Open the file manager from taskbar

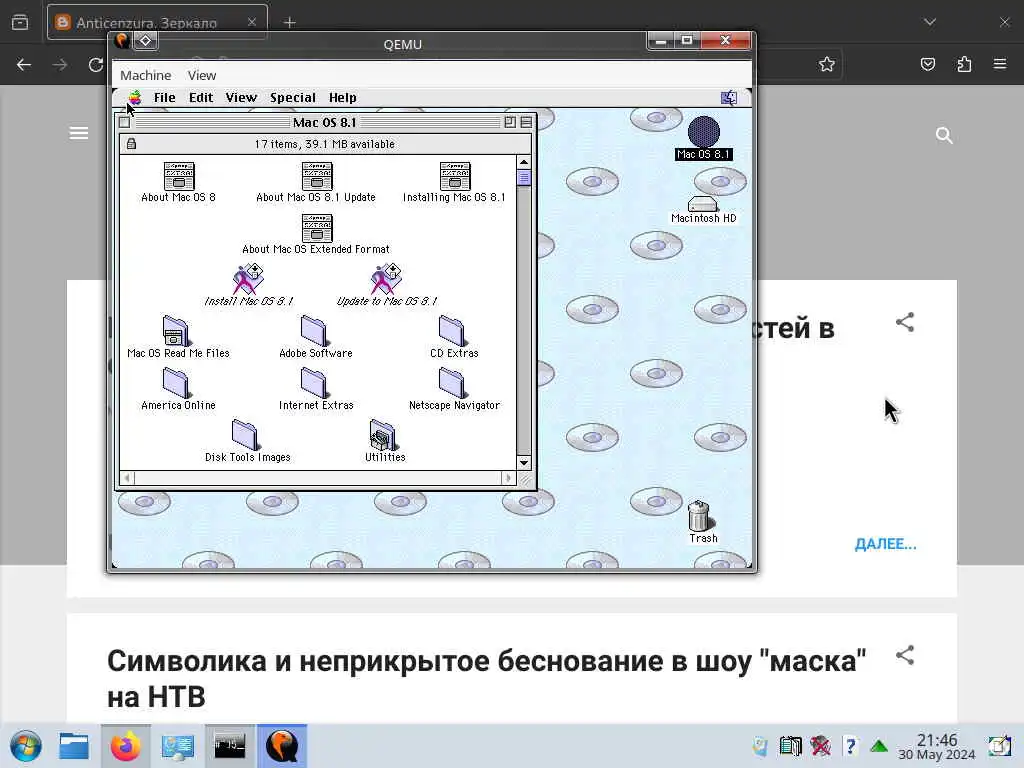74,746
